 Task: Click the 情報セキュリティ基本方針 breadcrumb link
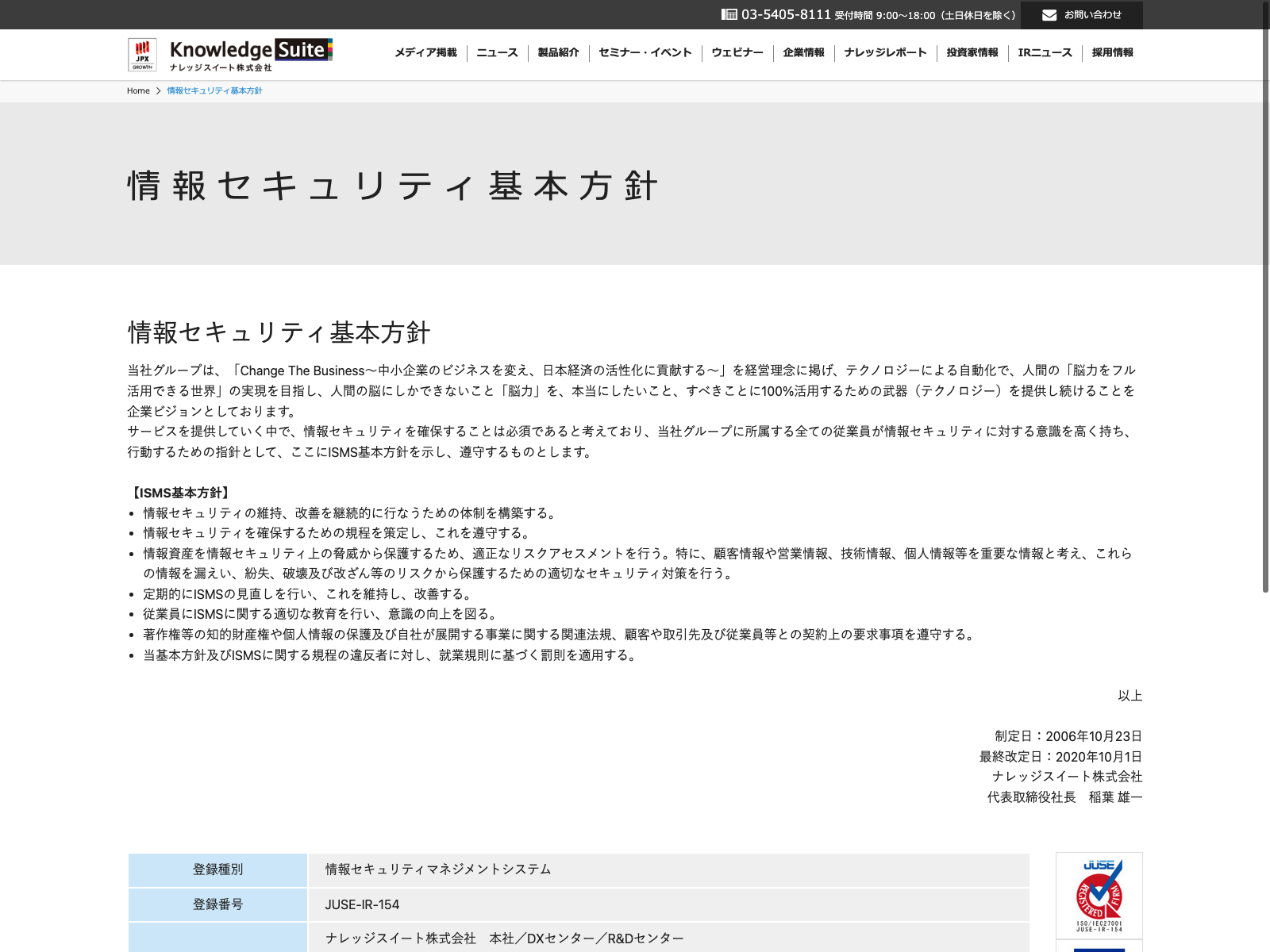click(214, 91)
